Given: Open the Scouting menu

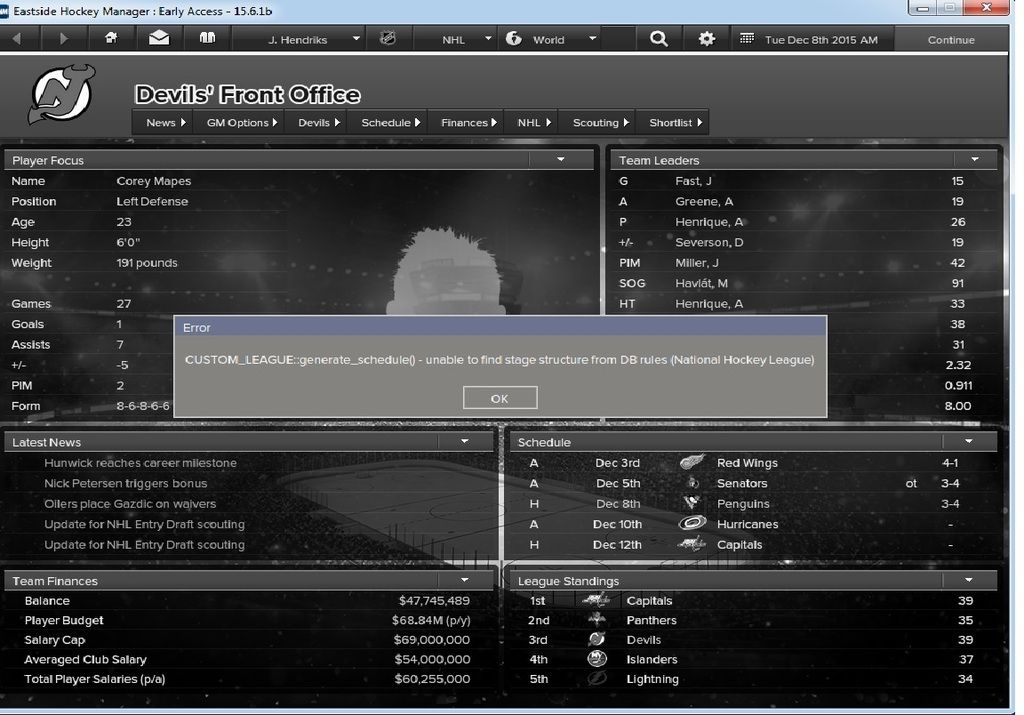Looking at the screenshot, I should click(598, 122).
